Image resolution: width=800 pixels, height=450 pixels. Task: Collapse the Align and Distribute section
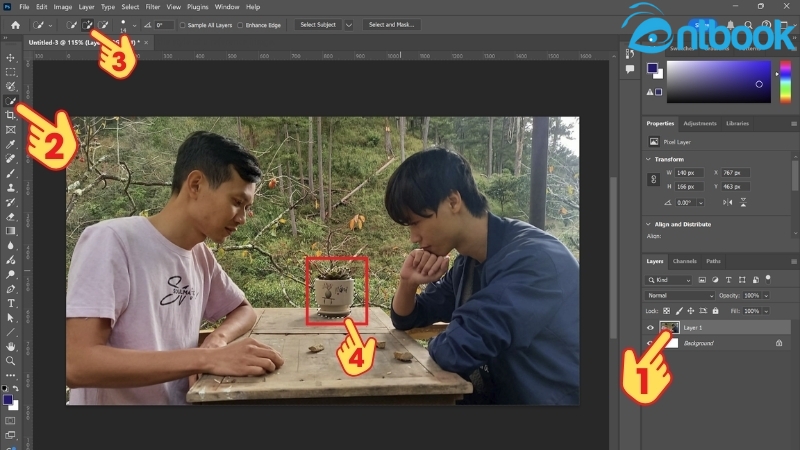(x=648, y=224)
